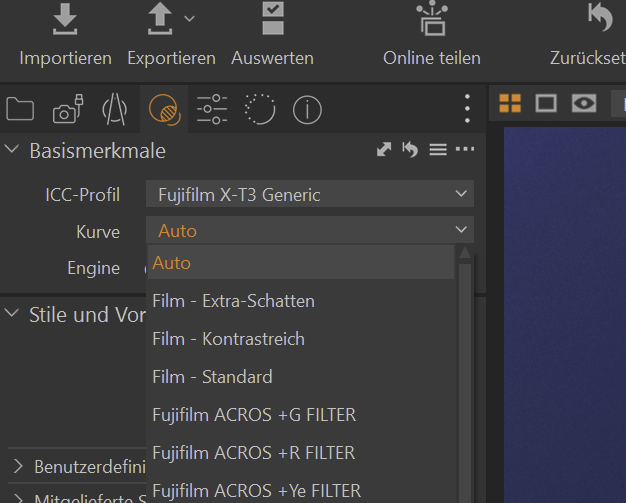Click the Online teilen icon
This screenshot has width=626, height=503.
coord(431,20)
